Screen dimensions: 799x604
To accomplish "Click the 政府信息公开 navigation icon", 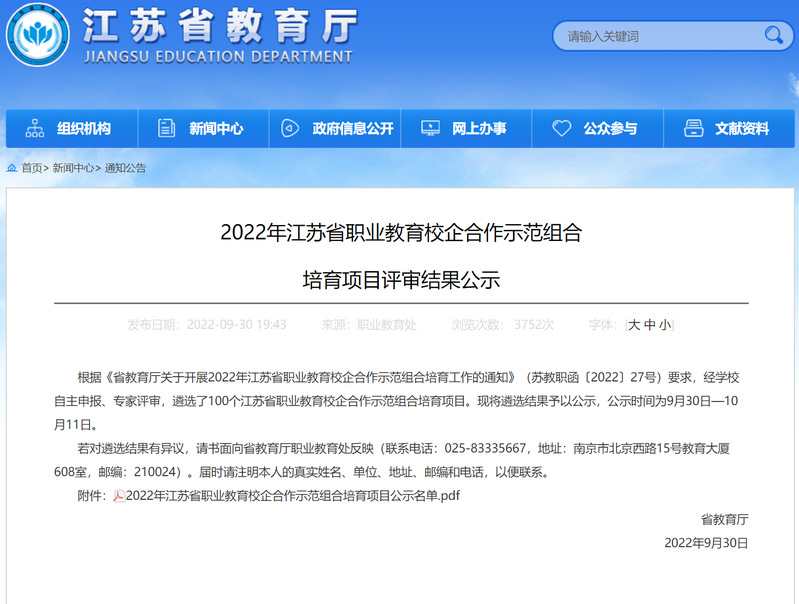I will tap(290, 128).
